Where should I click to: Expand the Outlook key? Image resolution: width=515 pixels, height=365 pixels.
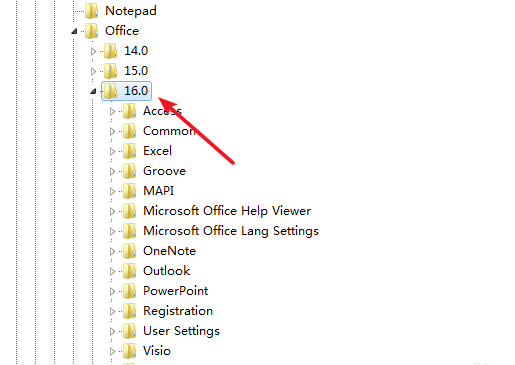(112, 271)
